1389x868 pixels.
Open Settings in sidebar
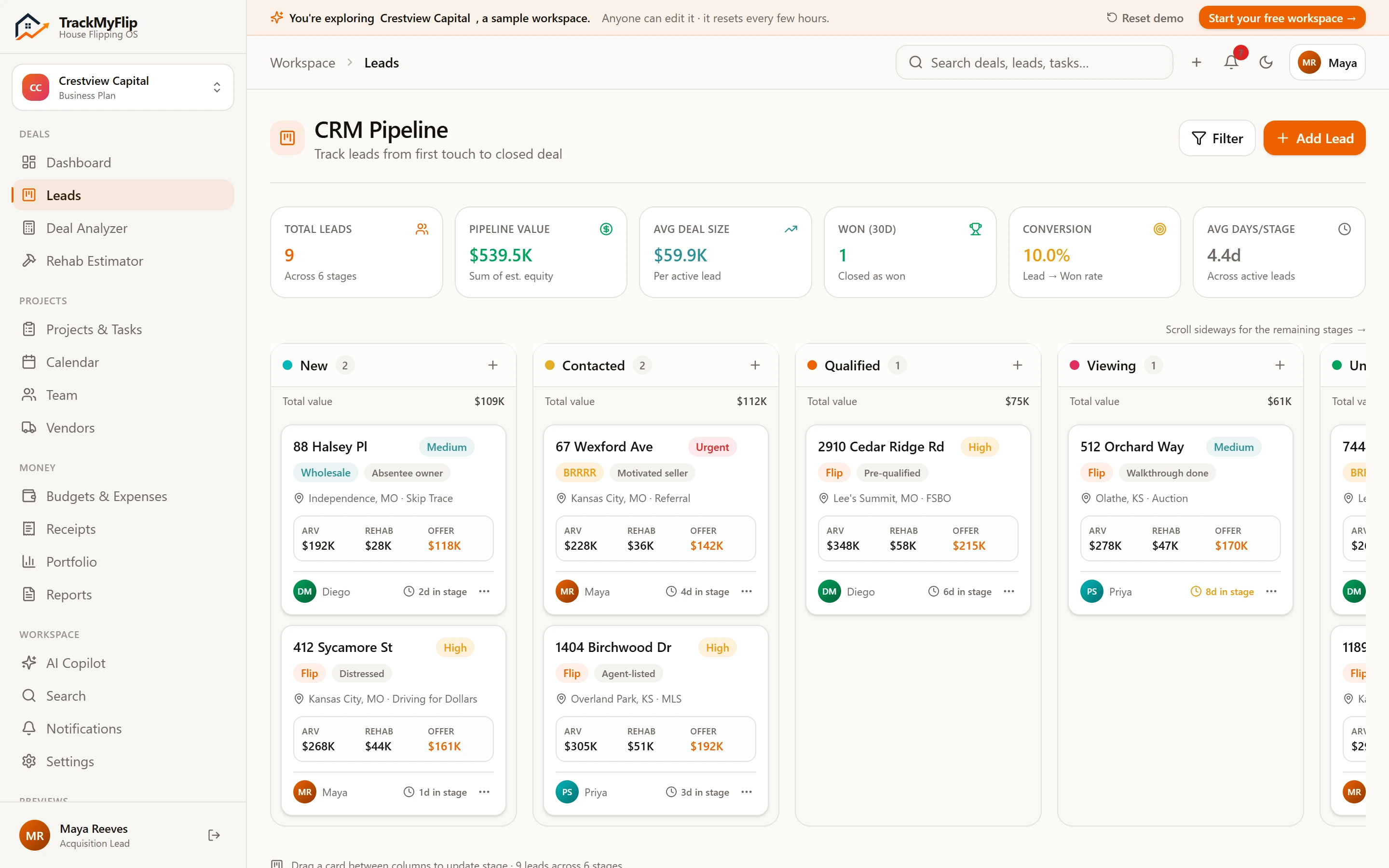pos(123,761)
